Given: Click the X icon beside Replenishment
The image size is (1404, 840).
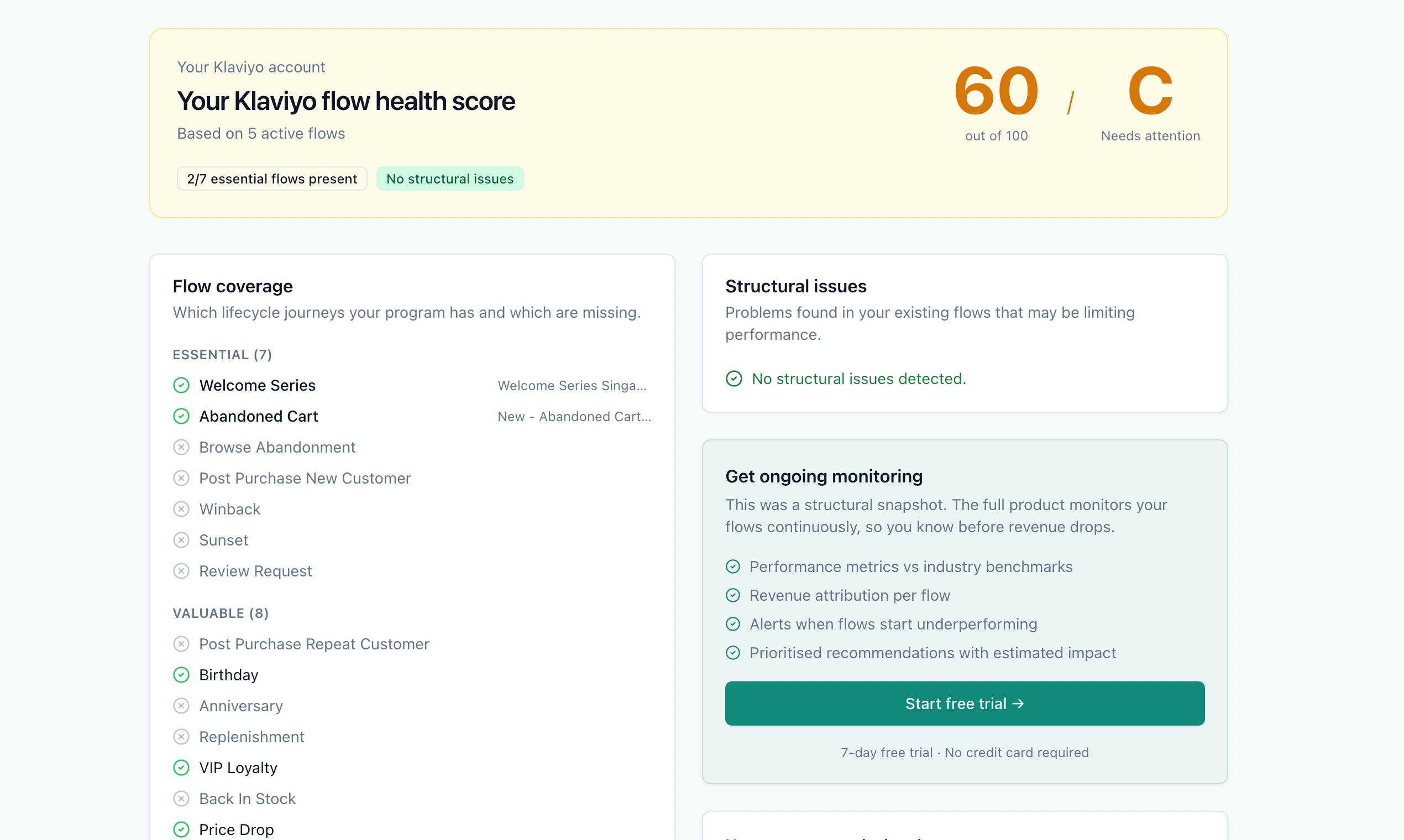Looking at the screenshot, I should 181,737.
